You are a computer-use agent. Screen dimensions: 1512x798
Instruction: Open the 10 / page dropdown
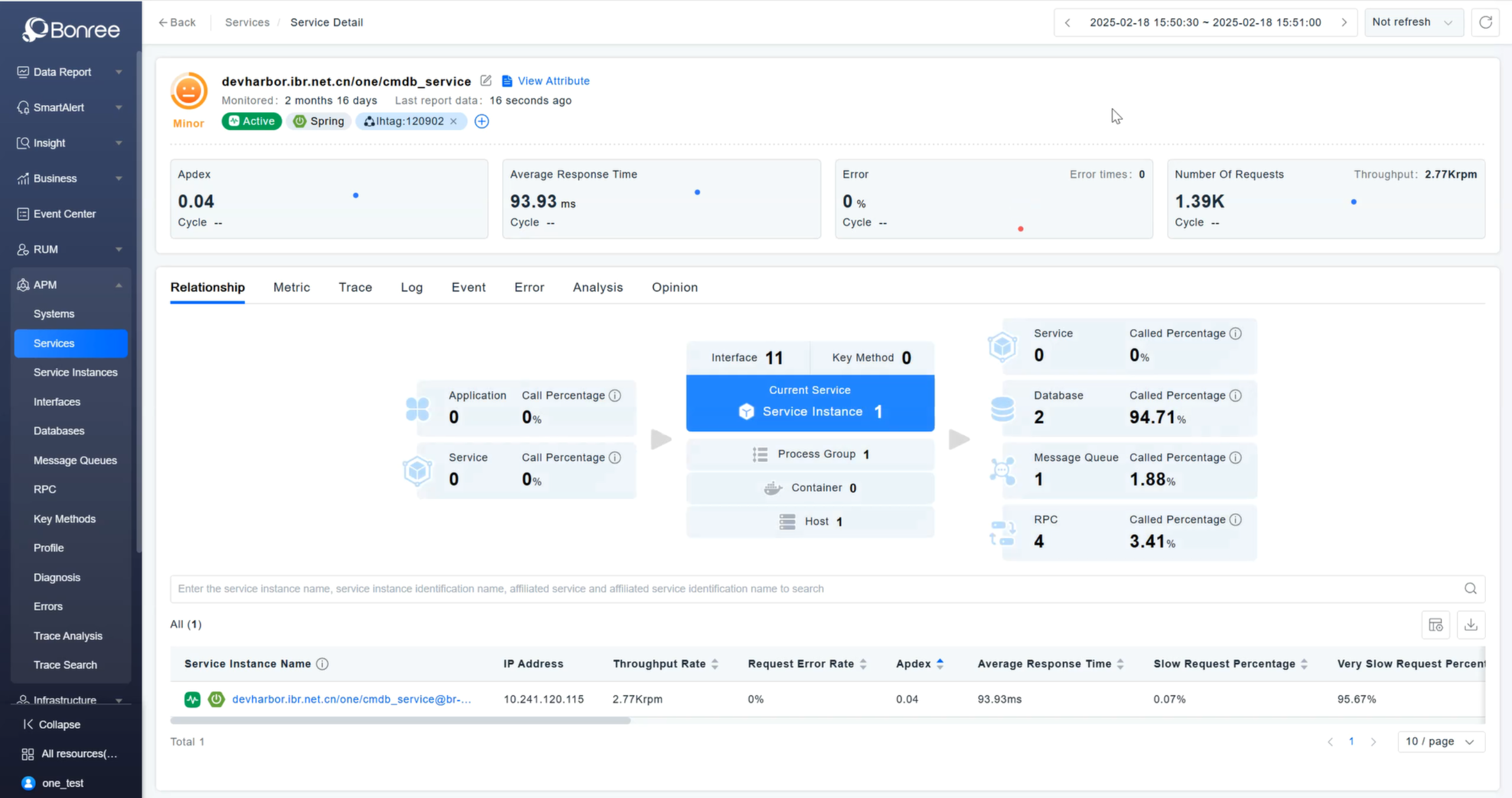pyautogui.click(x=1441, y=741)
